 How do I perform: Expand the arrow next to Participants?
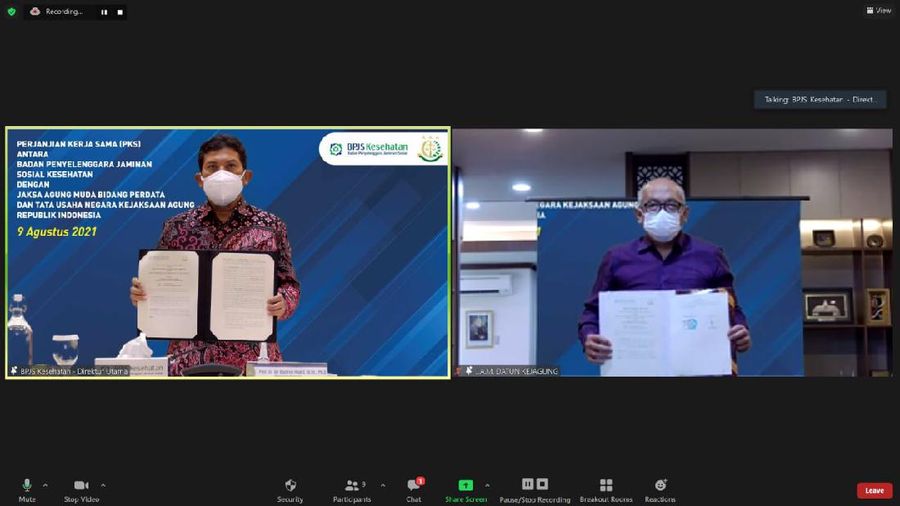point(383,485)
